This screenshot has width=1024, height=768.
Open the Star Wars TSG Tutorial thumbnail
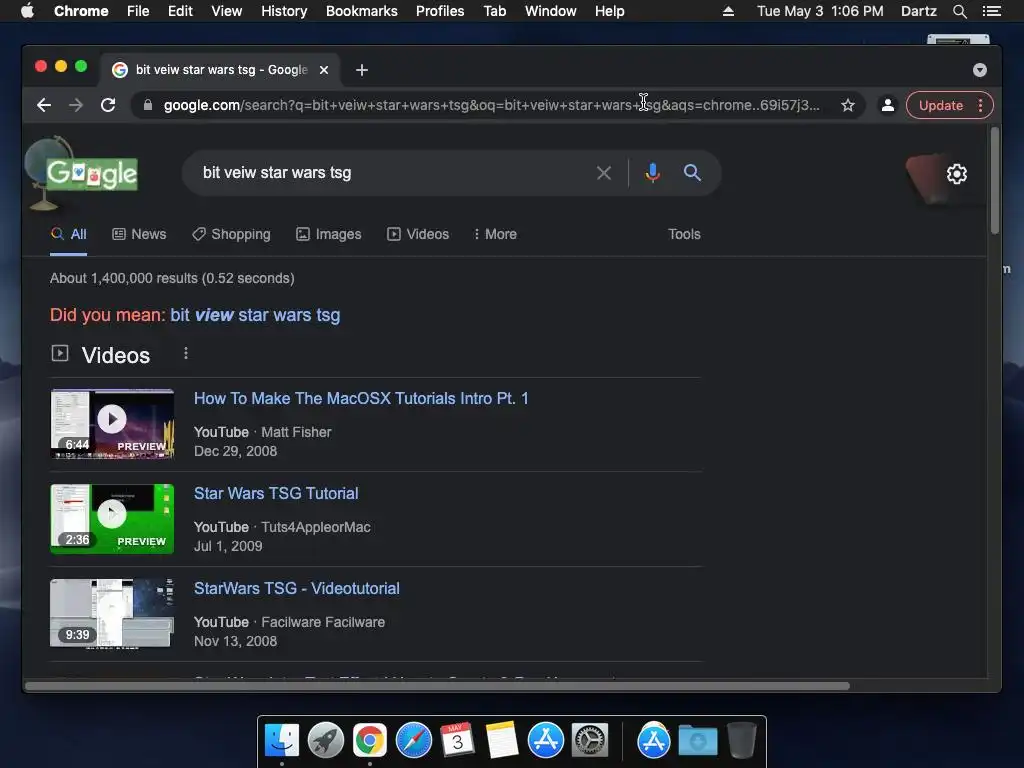(112, 519)
